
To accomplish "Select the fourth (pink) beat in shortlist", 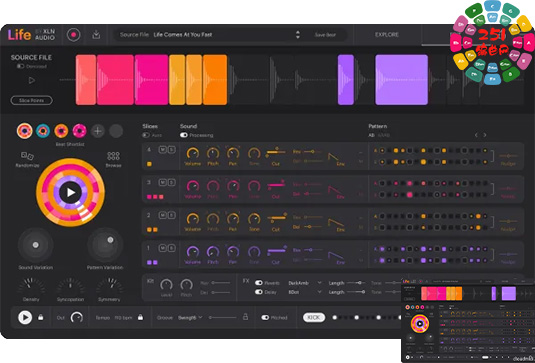I will (x=79, y=131).
